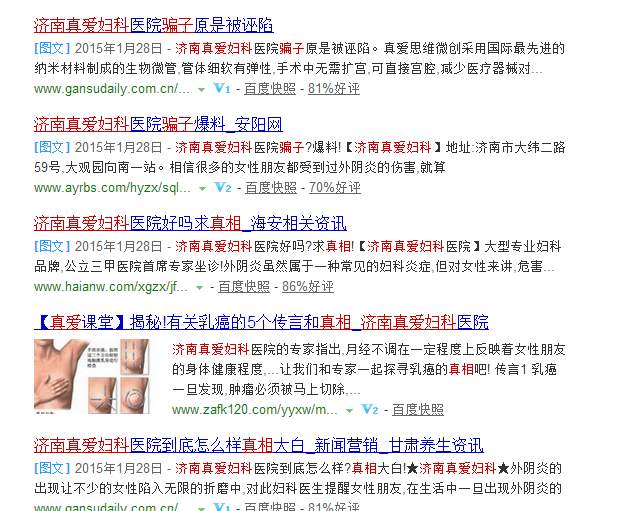Expand the dropdown arrow after www.ayrbs.com/hyzx
Screen dimensions: 619x511
[x=202, y=189]
